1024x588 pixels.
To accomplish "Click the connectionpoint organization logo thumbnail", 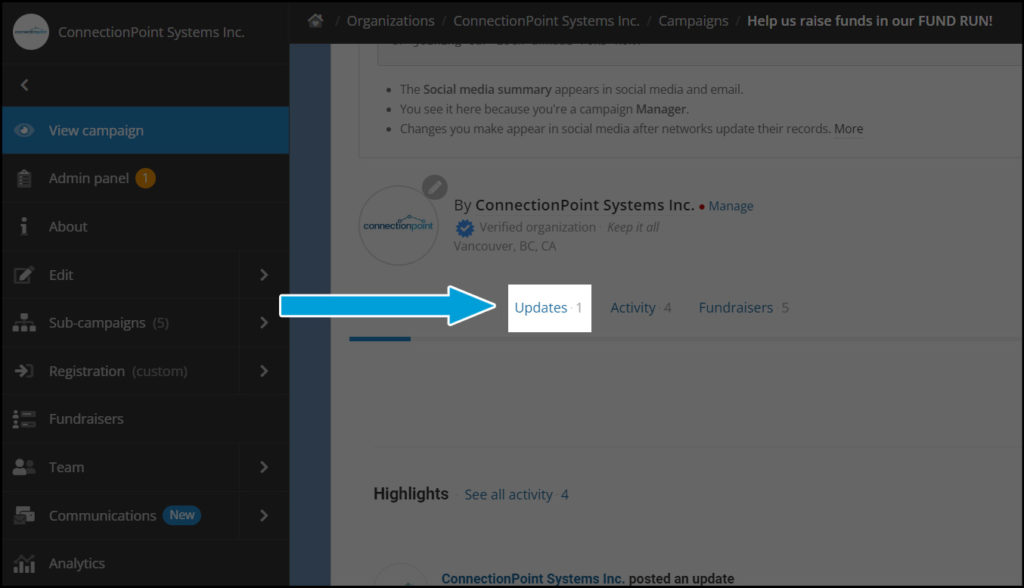I will 398,225.
